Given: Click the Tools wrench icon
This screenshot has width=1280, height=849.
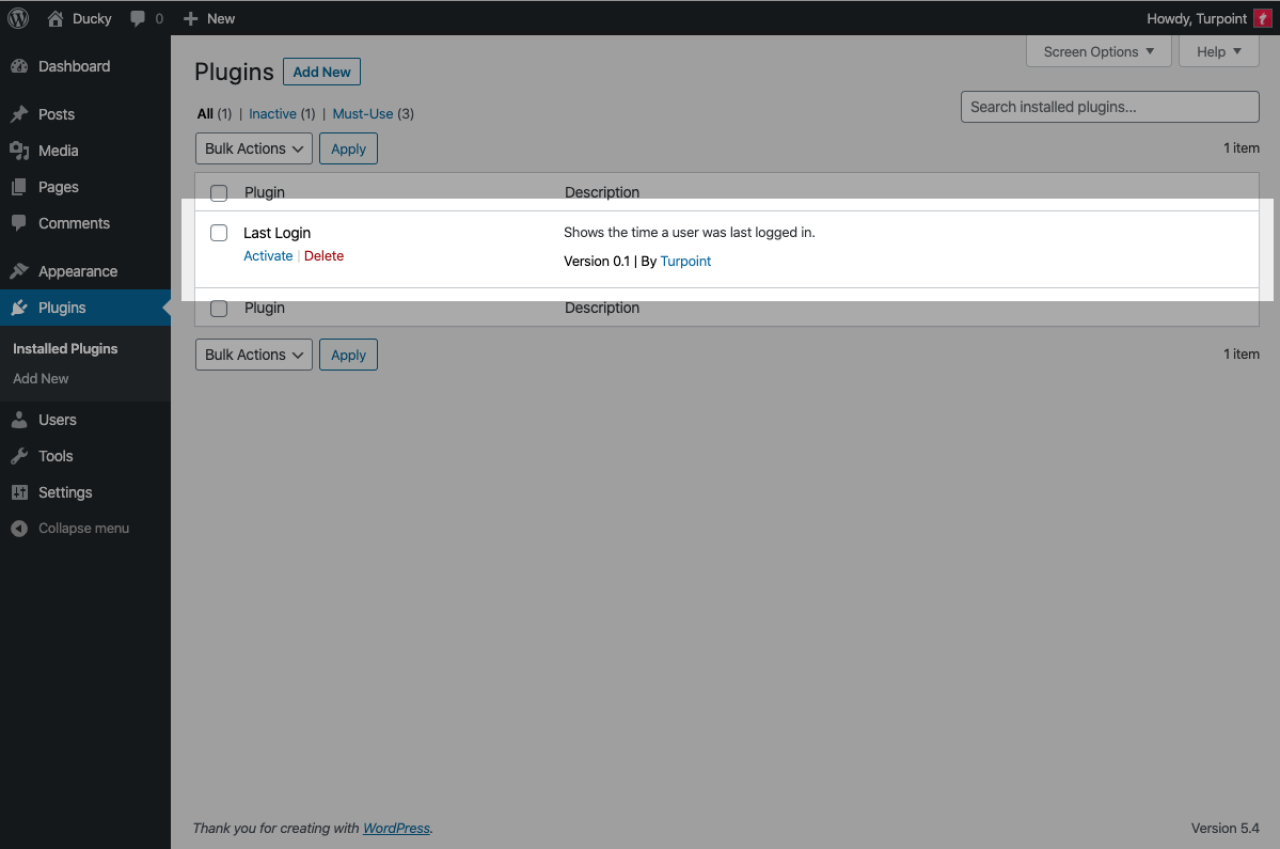Looking at the screenshot, I should 19,456.
